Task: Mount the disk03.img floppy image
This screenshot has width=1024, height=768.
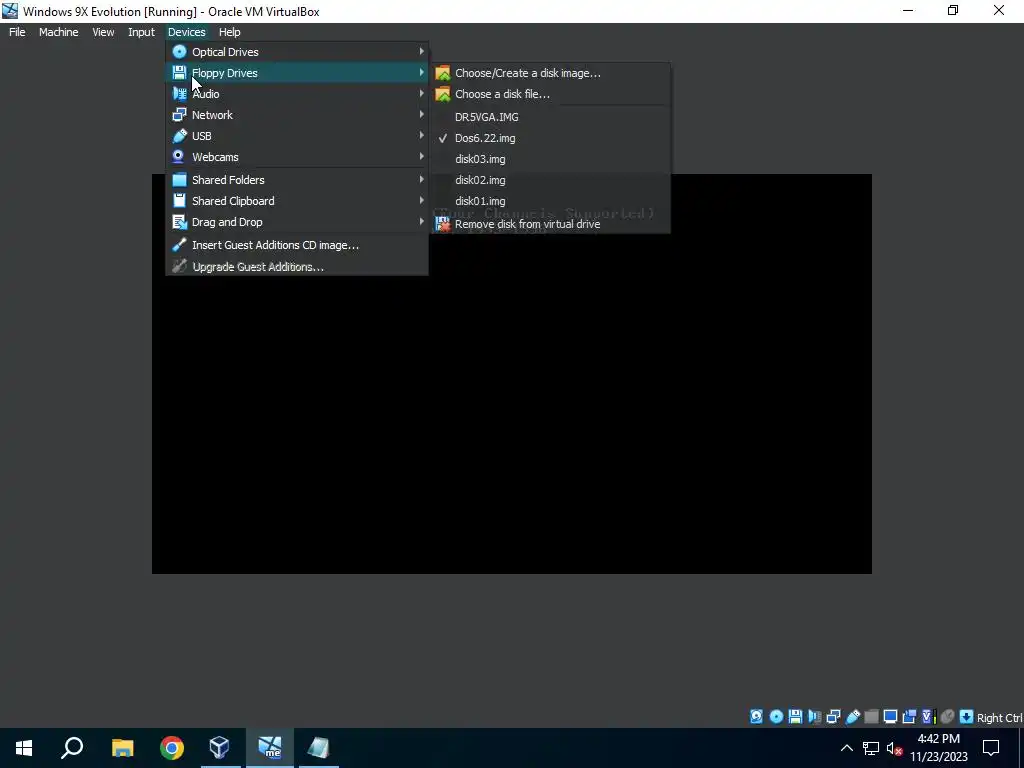Action: [x=550, y=159]
